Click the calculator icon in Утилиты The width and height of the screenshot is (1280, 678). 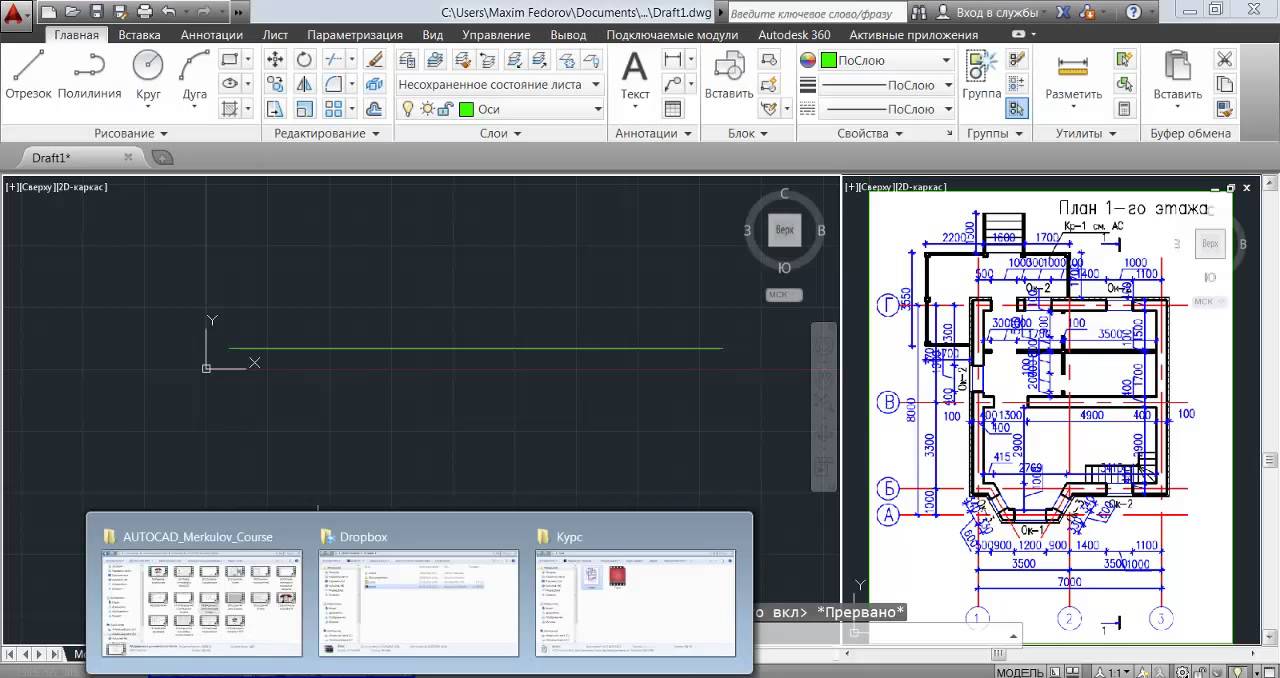pyautogui.click(x=1125, y=109)
